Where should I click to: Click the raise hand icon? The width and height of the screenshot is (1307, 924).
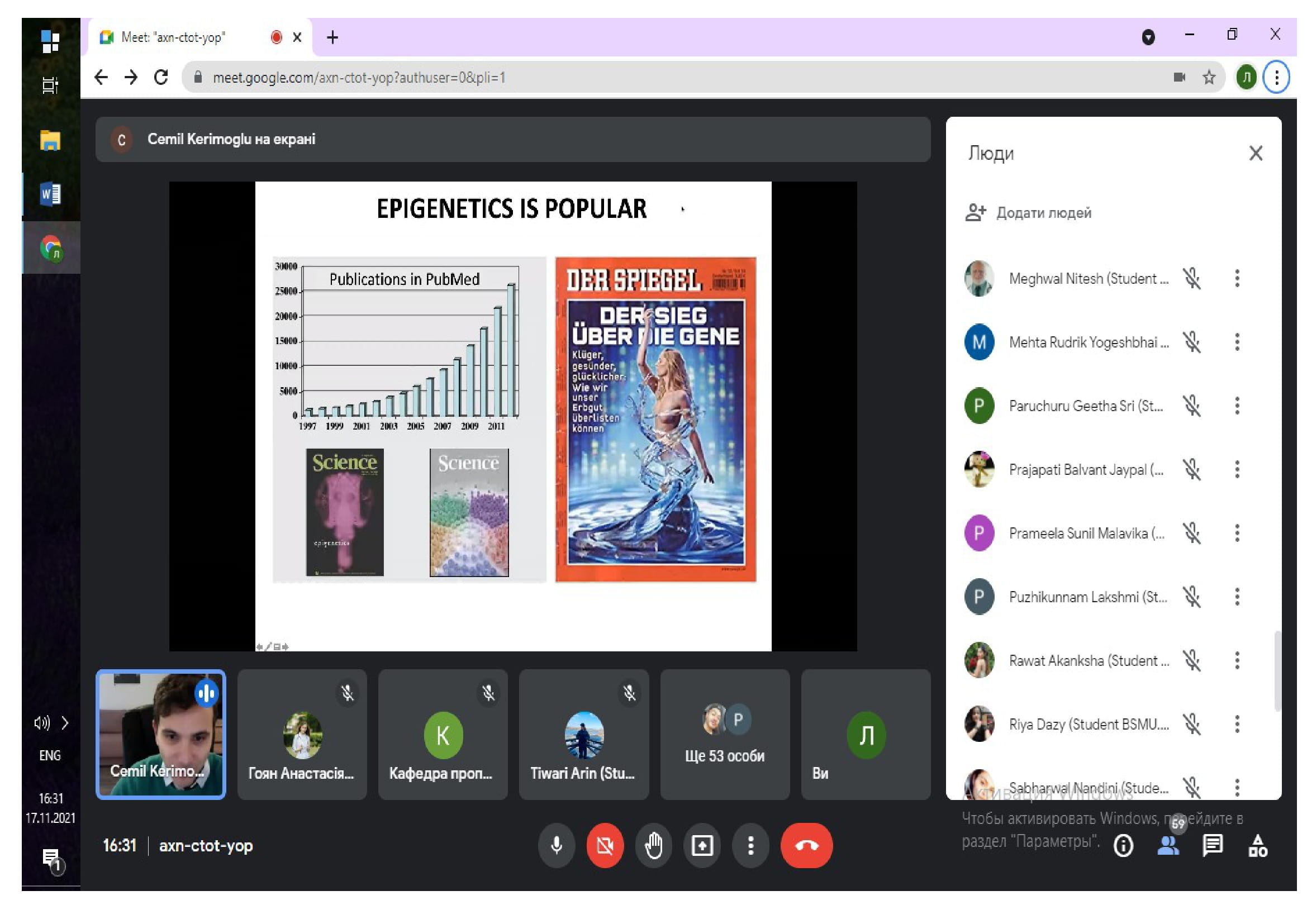(x=654, y=846)
